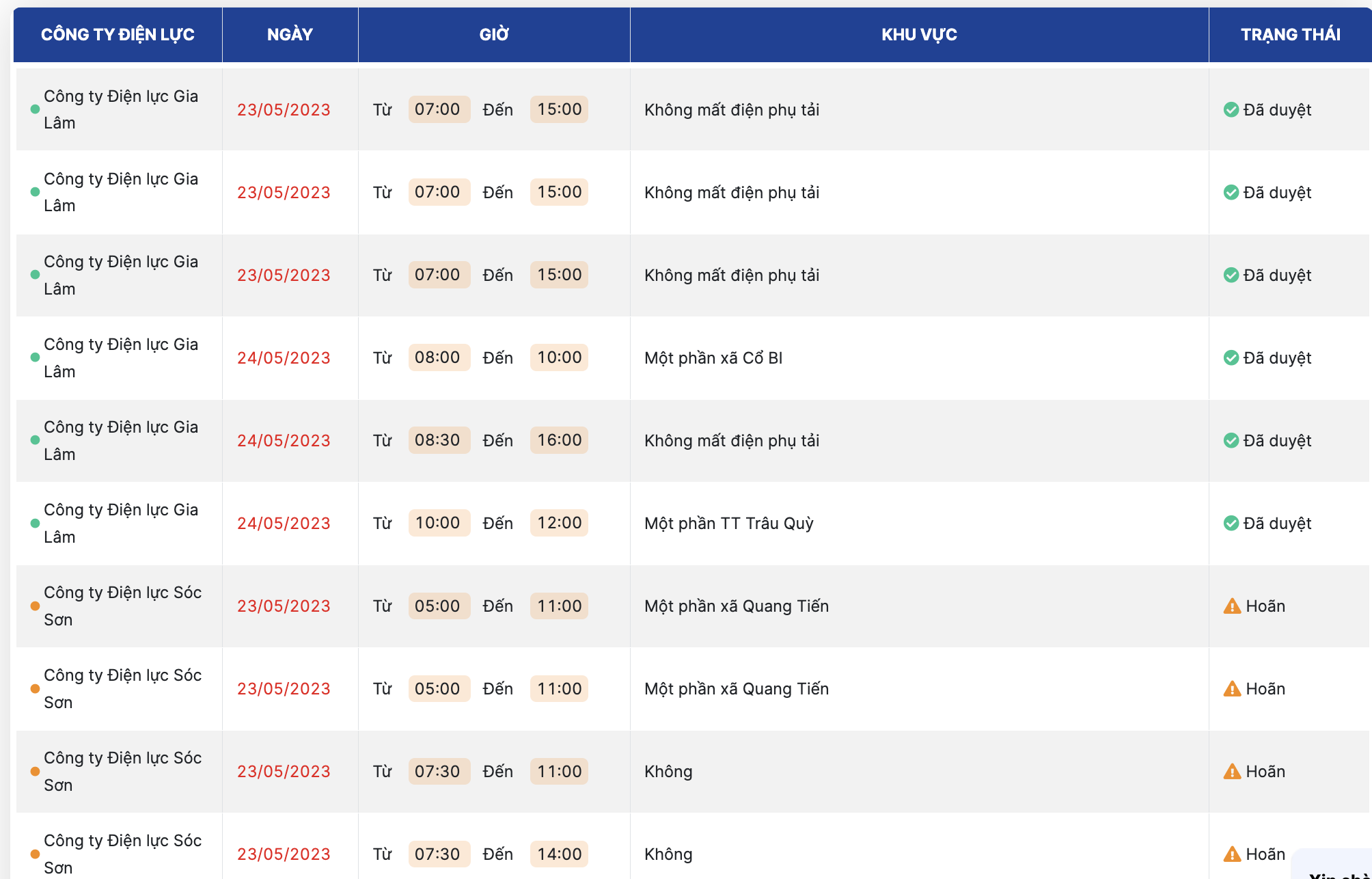This screenshot has width=1372, height=879.
Task: Click orange dot beside company in 07:30–14:00 row
Action: click(35, 854)
